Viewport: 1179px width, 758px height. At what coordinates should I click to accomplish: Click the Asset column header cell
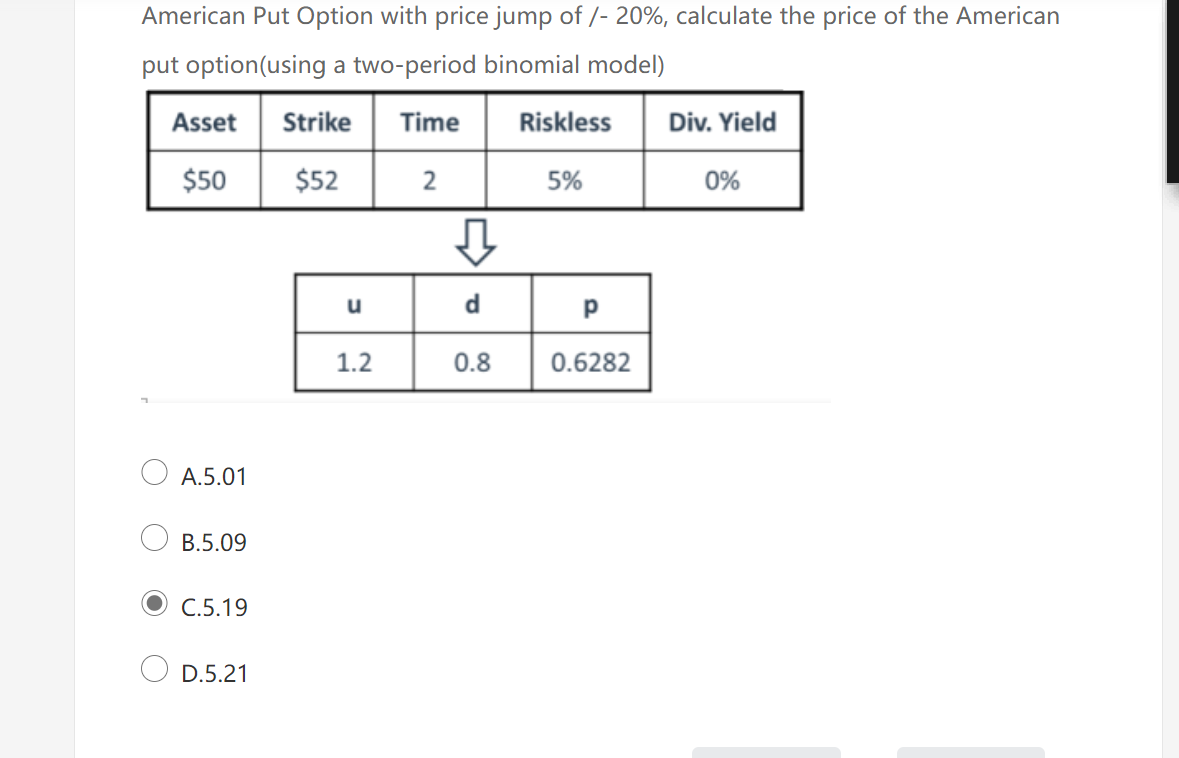[204, 123]
